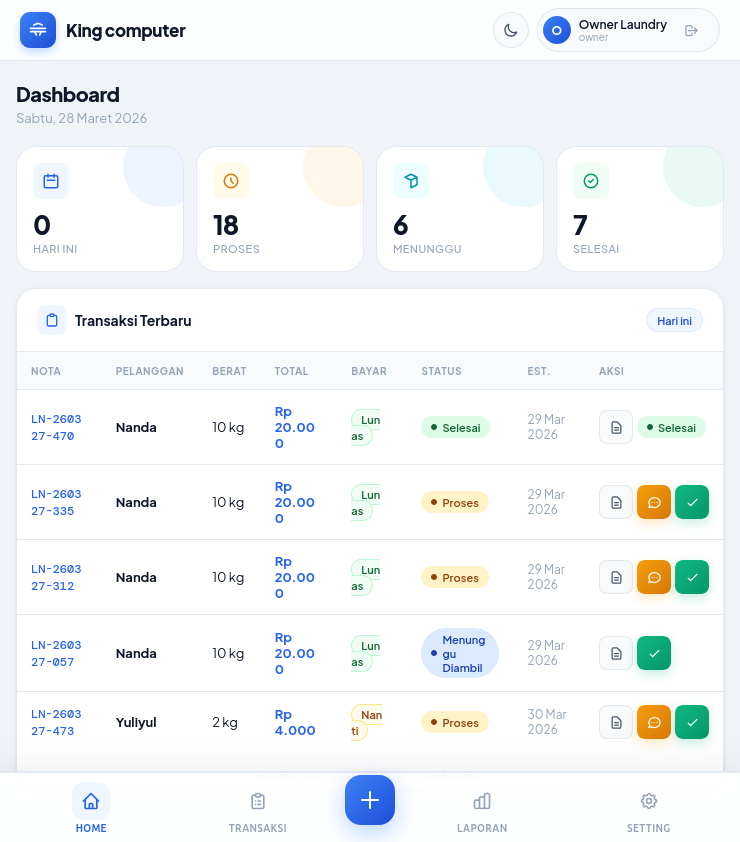This screenshot has width=740, height=842.
Task: Open nota link LN-260327-057
Action: click(56, 653)
